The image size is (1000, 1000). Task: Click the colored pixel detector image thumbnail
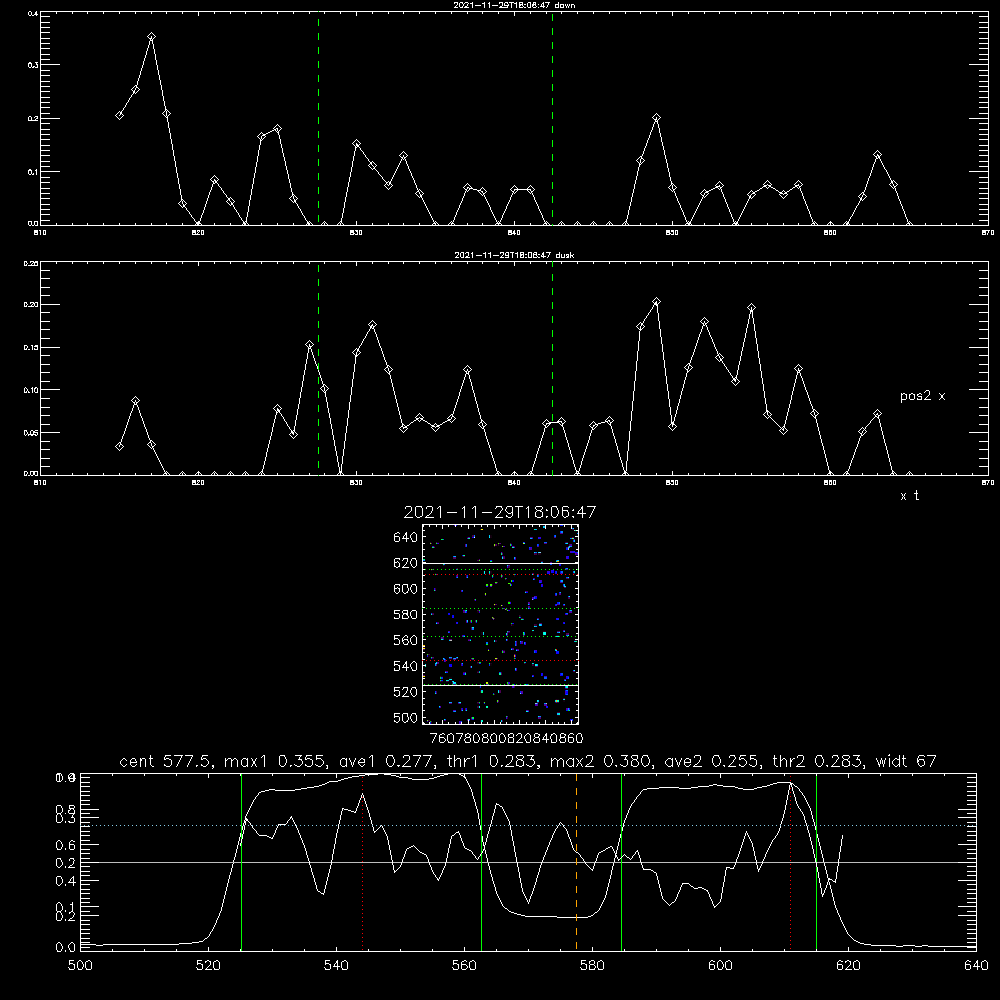coord(500,624)
